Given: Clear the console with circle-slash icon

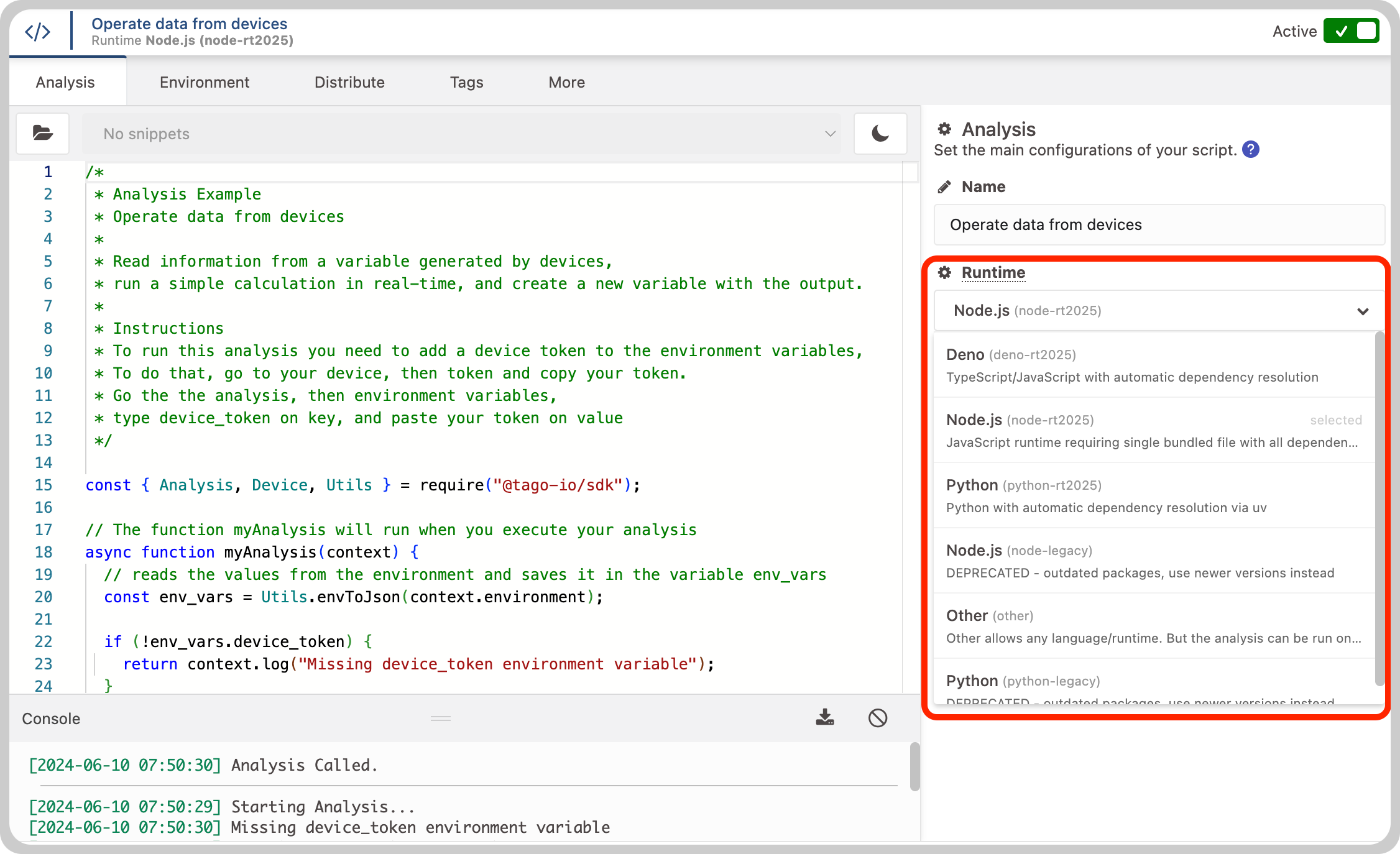Looking at the screenshot, I should (878, 718).
